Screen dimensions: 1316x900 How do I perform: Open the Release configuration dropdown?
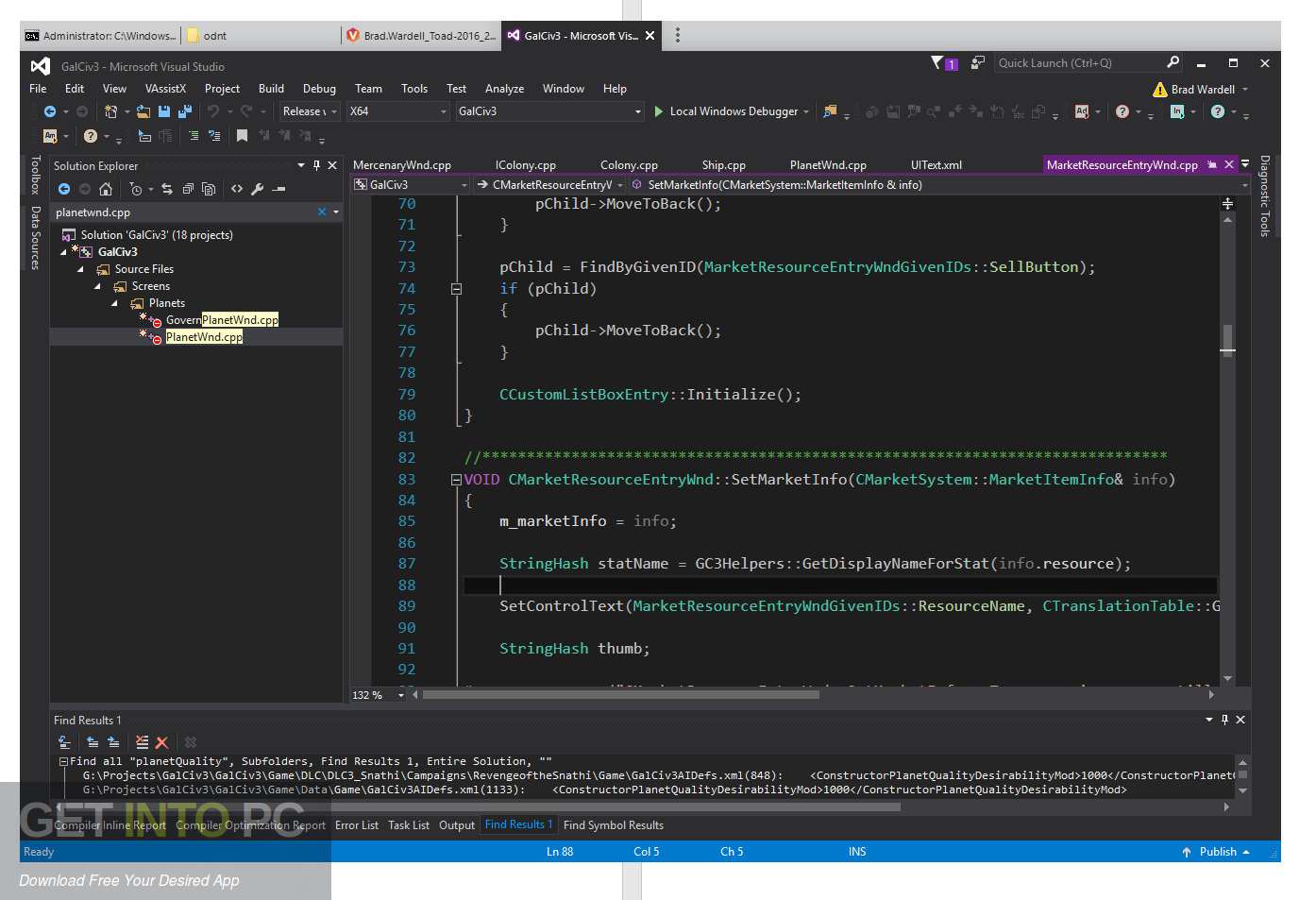click(310, 111)
